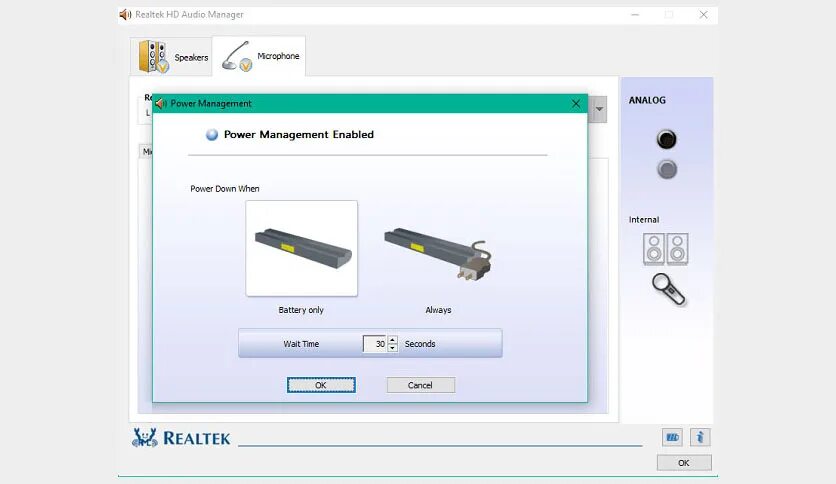Click the Power Management title bar speaker icon
Viewport: 836px width, 484px height.
(161, 103)
